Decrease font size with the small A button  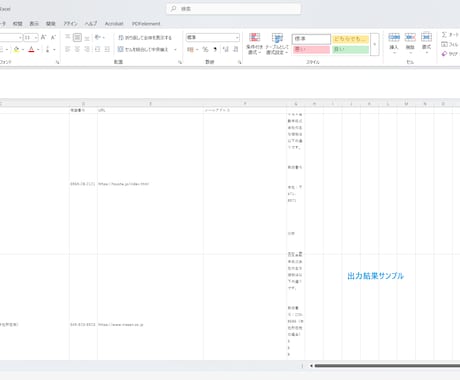pyautogui.click(x=53, y=37)
